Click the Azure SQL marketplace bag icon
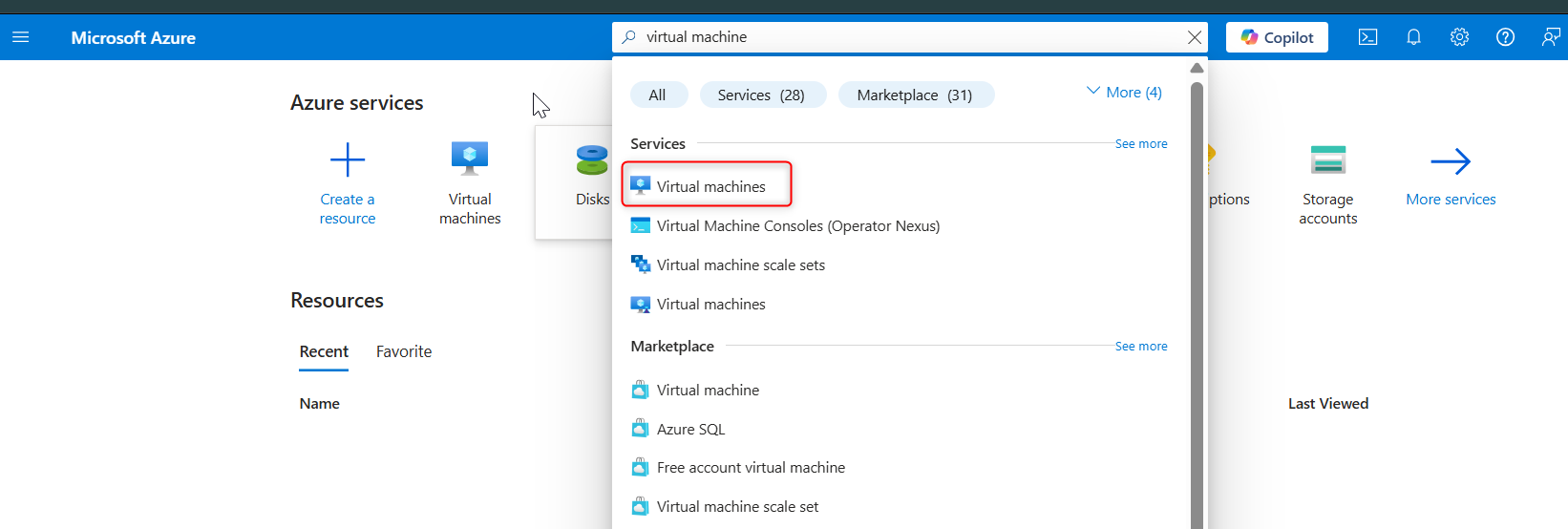Image resolution: width=1568 pixels, height=529 pixels. [x=641, y=429]
